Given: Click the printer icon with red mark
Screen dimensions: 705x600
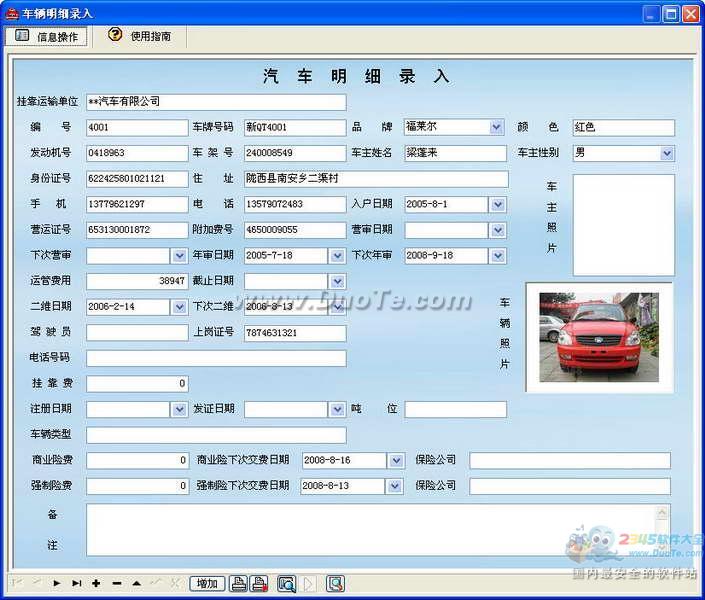Looking at the screenshot, I should (259, 583).
